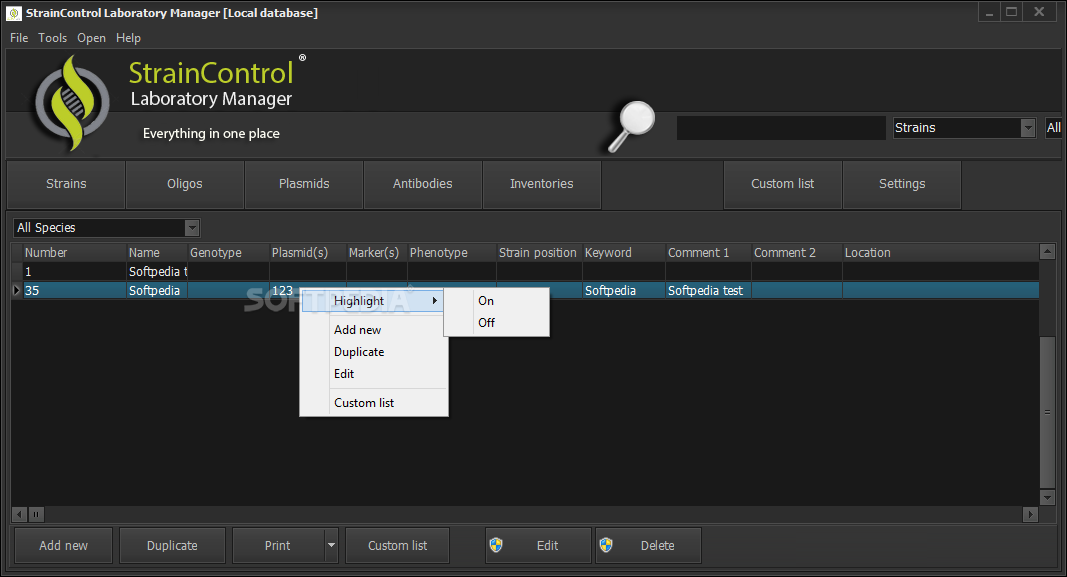1067x577 pixels.
Task: Switch to the Plasmids tab
Action: click(303, 184)
